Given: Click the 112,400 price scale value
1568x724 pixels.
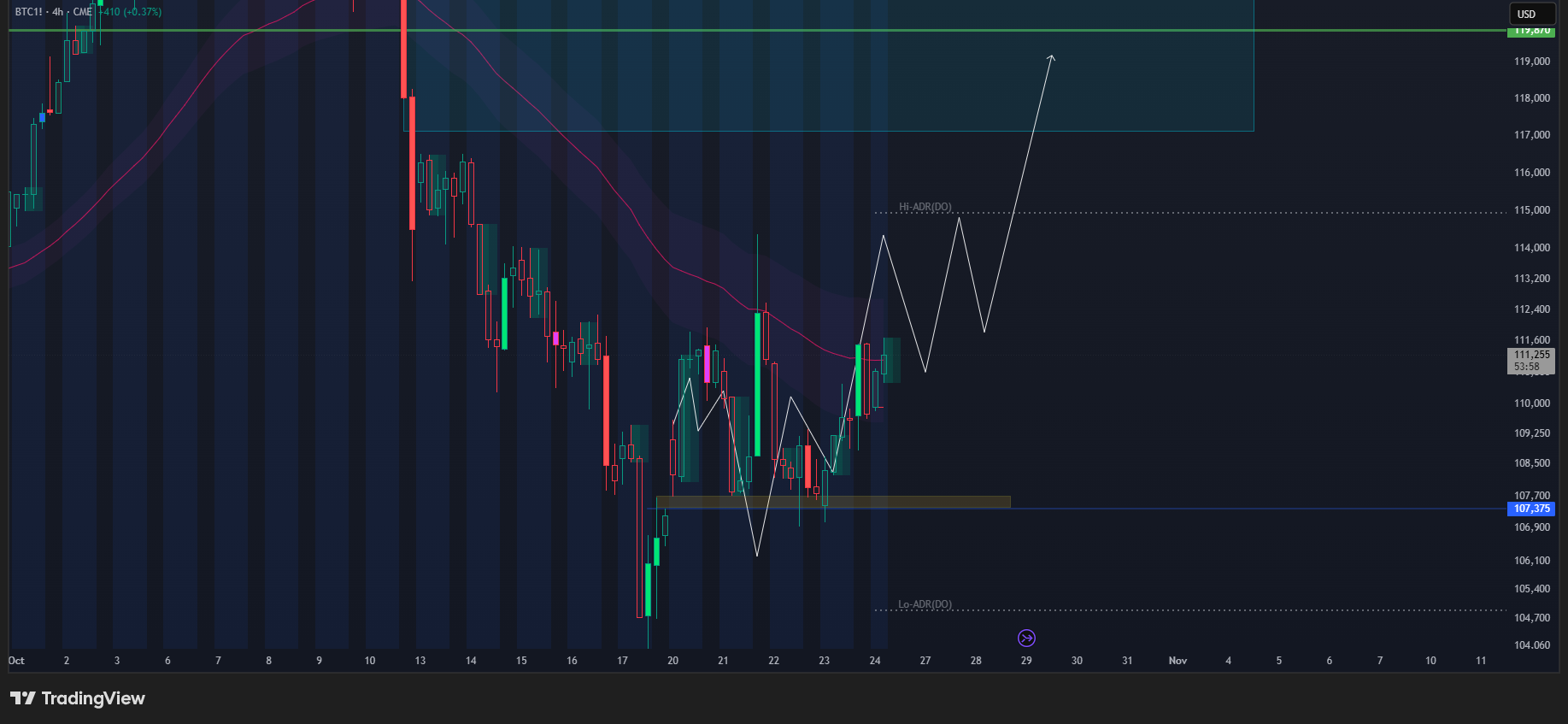Looking at the screenshot, I should click(x=1532, y=309).
